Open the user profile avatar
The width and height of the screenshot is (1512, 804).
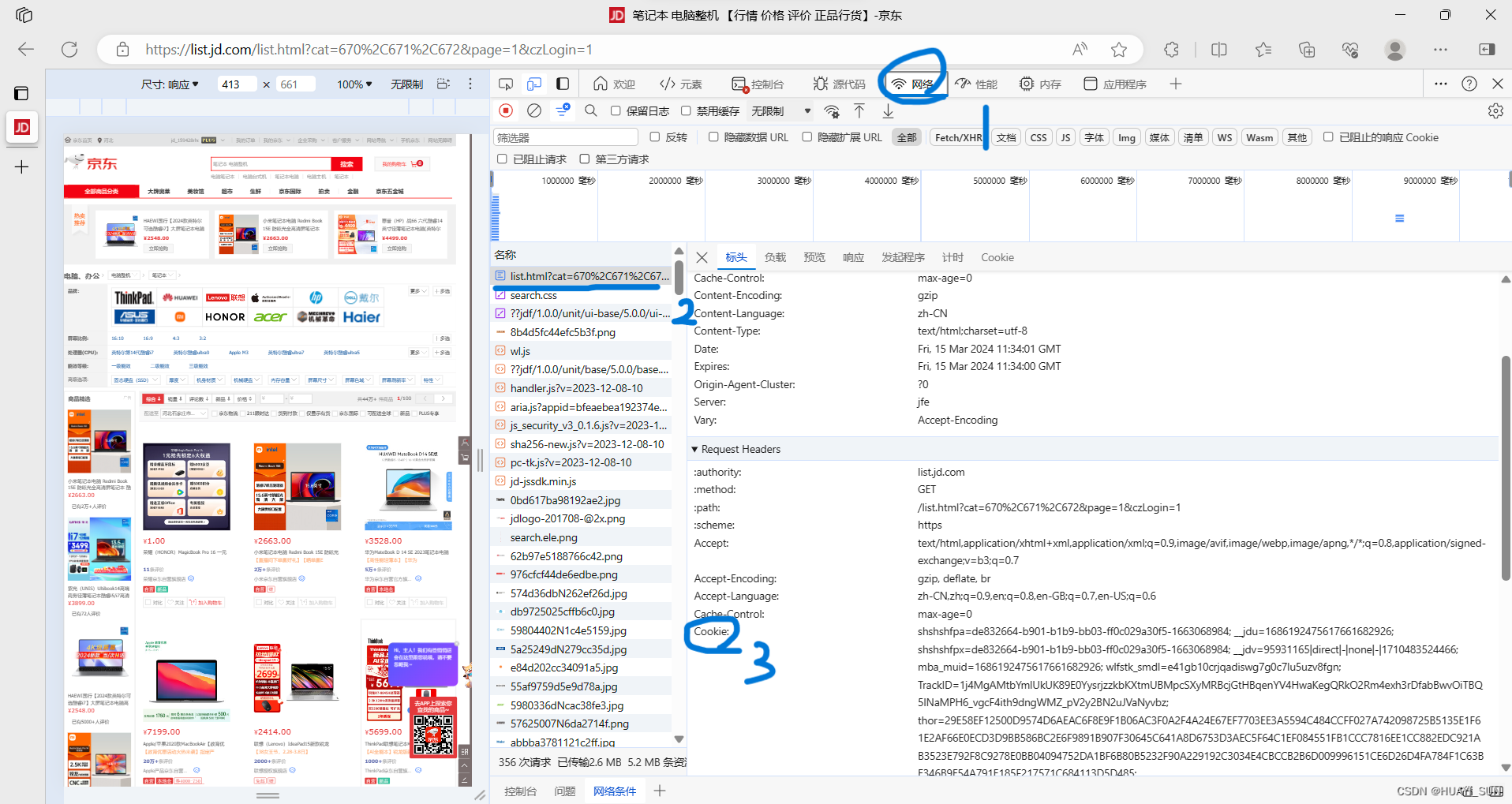click(x=1395, y=50)
